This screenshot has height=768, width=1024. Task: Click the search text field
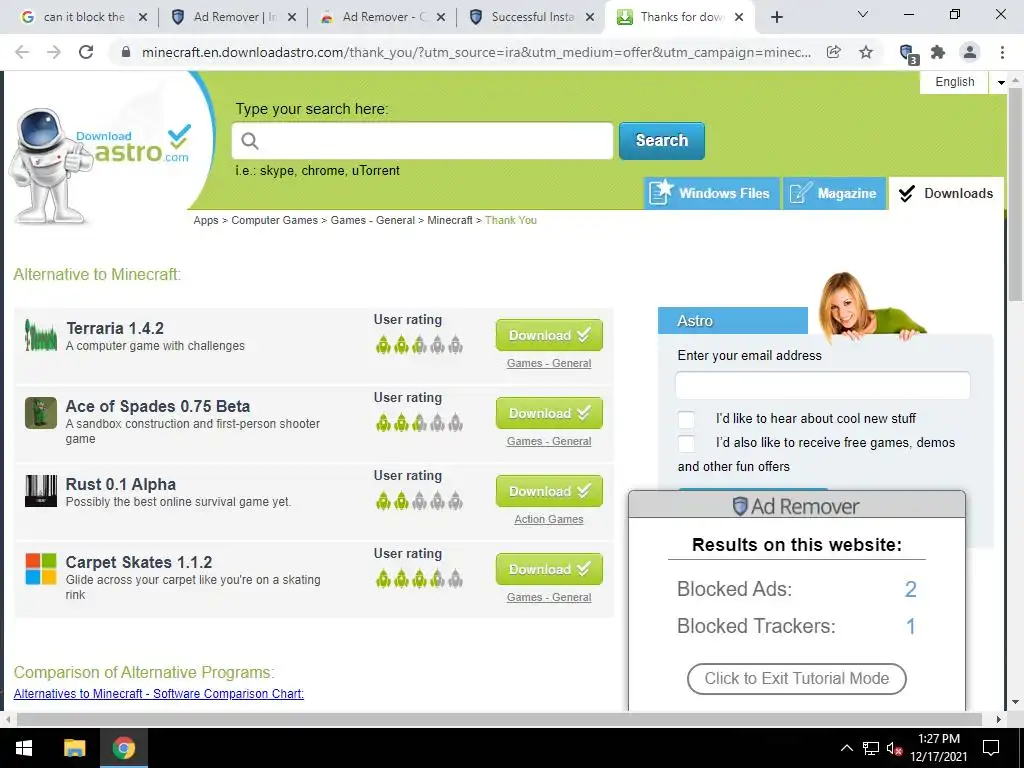pos(423,140)
